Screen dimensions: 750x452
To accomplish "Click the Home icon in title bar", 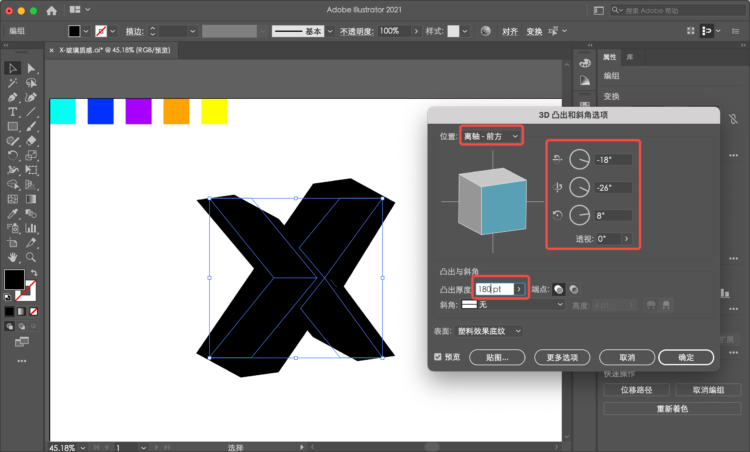I will (x=52, y=10).
